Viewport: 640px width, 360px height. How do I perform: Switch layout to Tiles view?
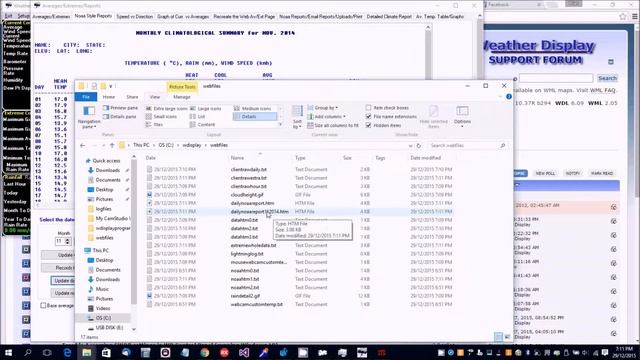(155, 124)
